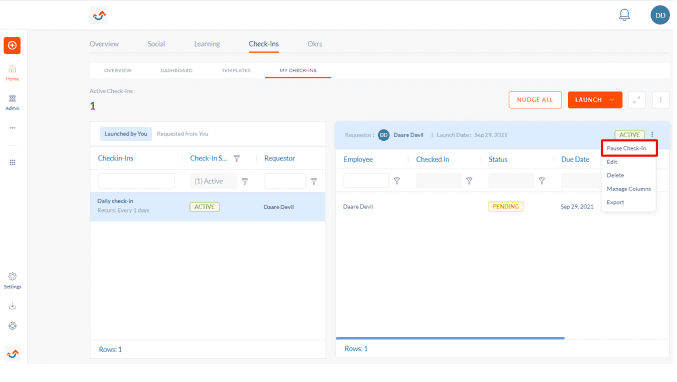Click the Employee filter input field
677x382 pixels.
click(366, 181)
